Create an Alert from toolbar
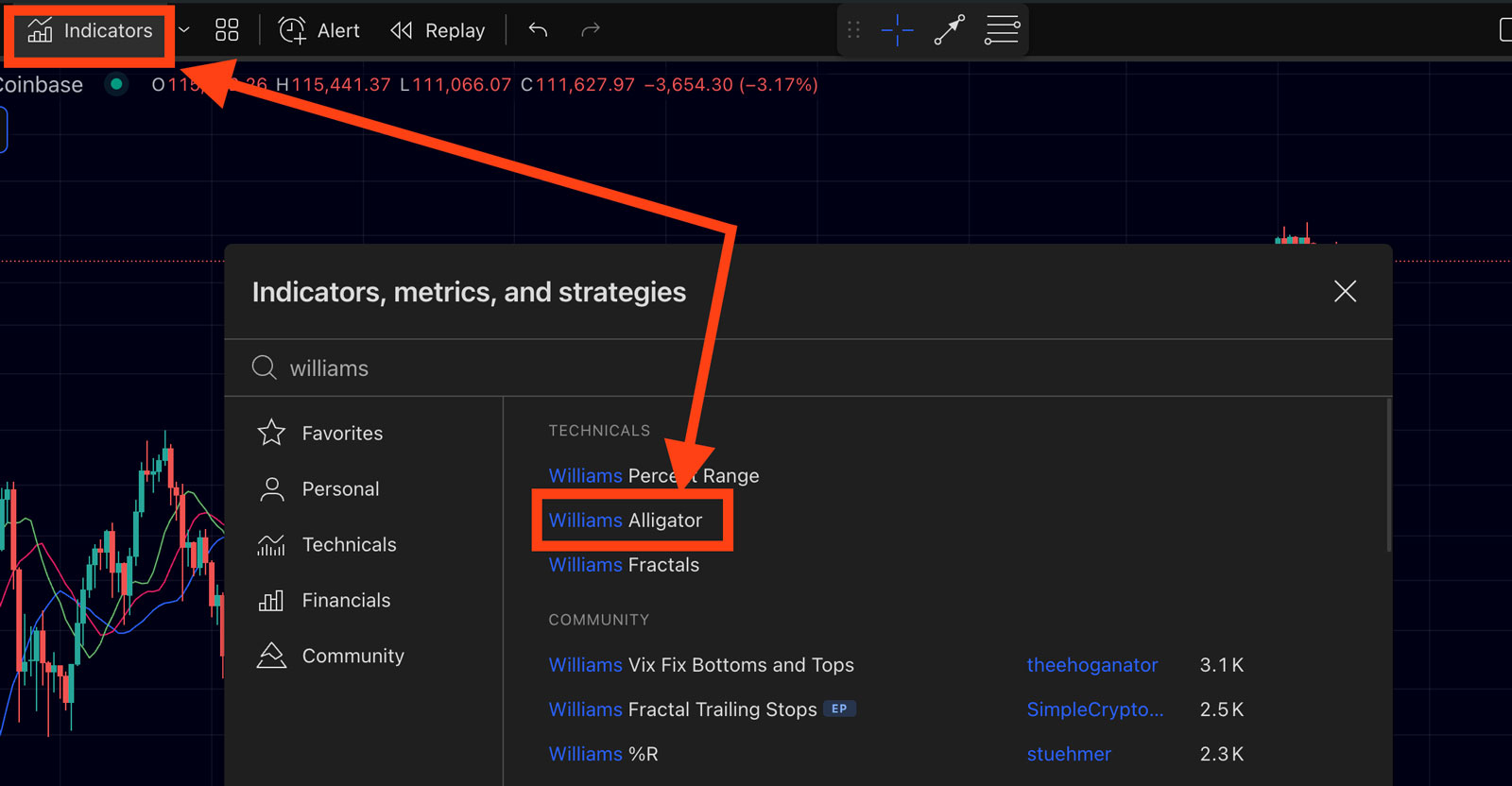Viewport: 1512px width, 786px height. [319, 30]
